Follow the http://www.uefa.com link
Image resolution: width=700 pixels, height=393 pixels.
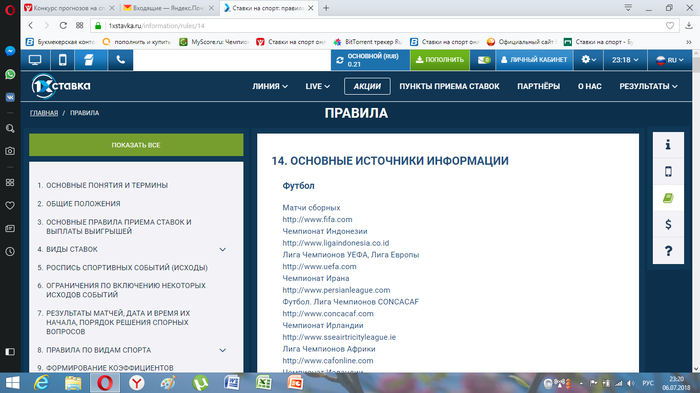pyautogui.click(x=319, y=267)
